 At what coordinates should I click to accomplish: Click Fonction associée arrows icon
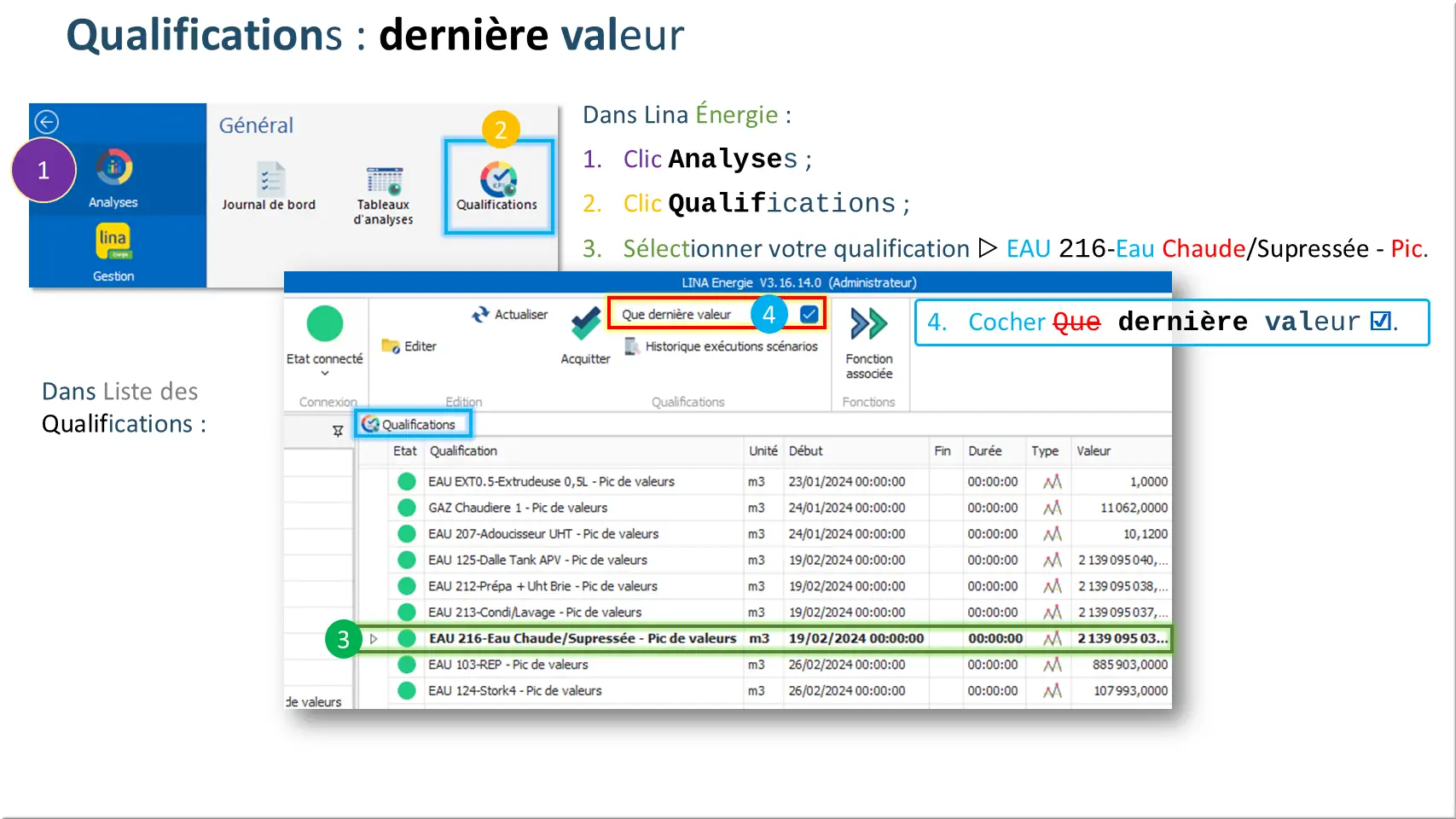pyautogui.click(x=869, y=324)
